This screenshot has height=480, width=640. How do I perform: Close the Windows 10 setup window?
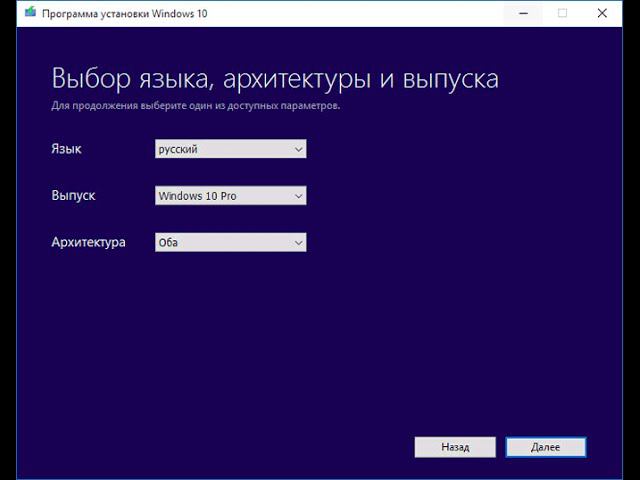click(602, 13)
